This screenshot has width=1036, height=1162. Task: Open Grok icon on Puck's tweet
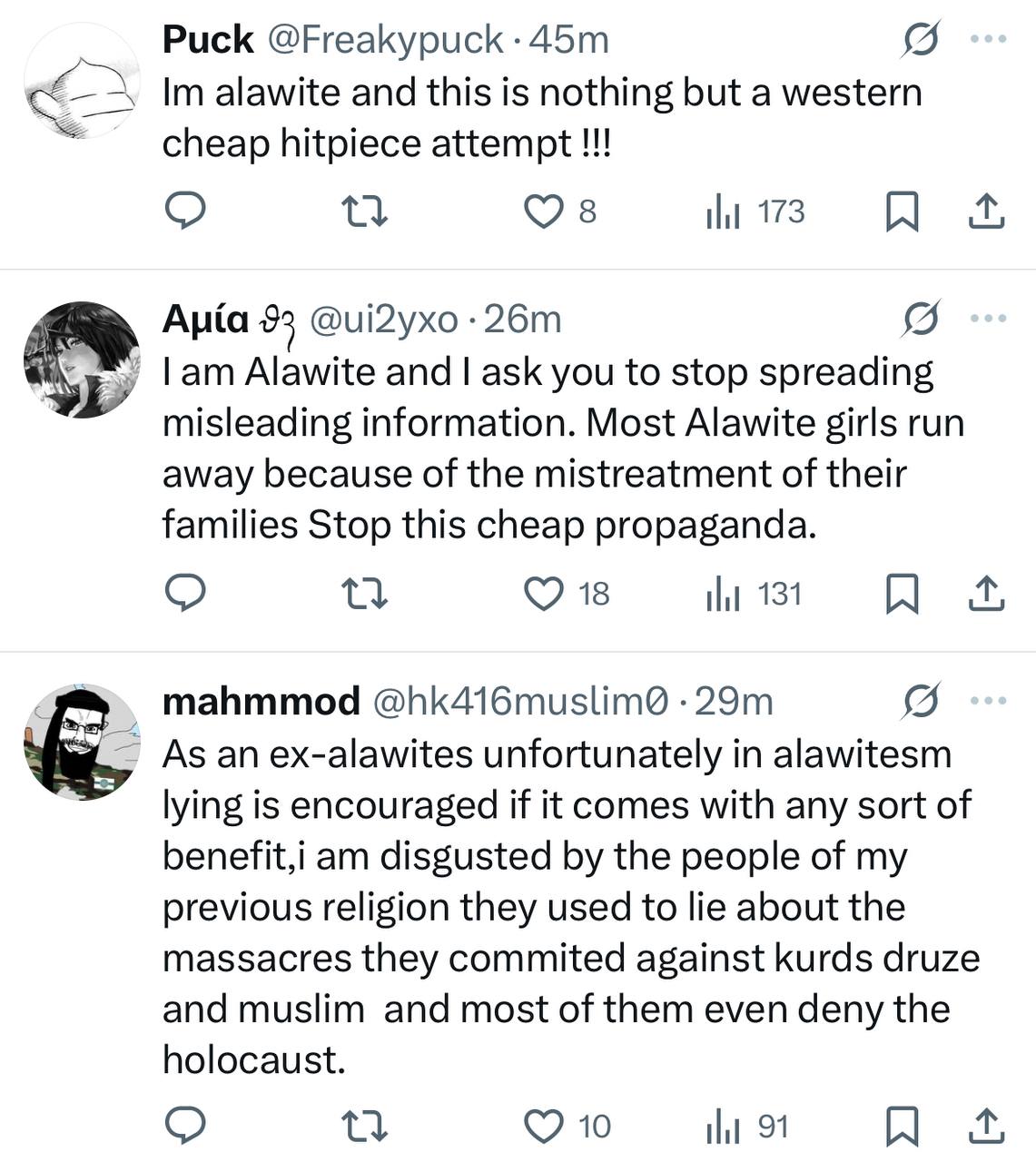point(920,41)
